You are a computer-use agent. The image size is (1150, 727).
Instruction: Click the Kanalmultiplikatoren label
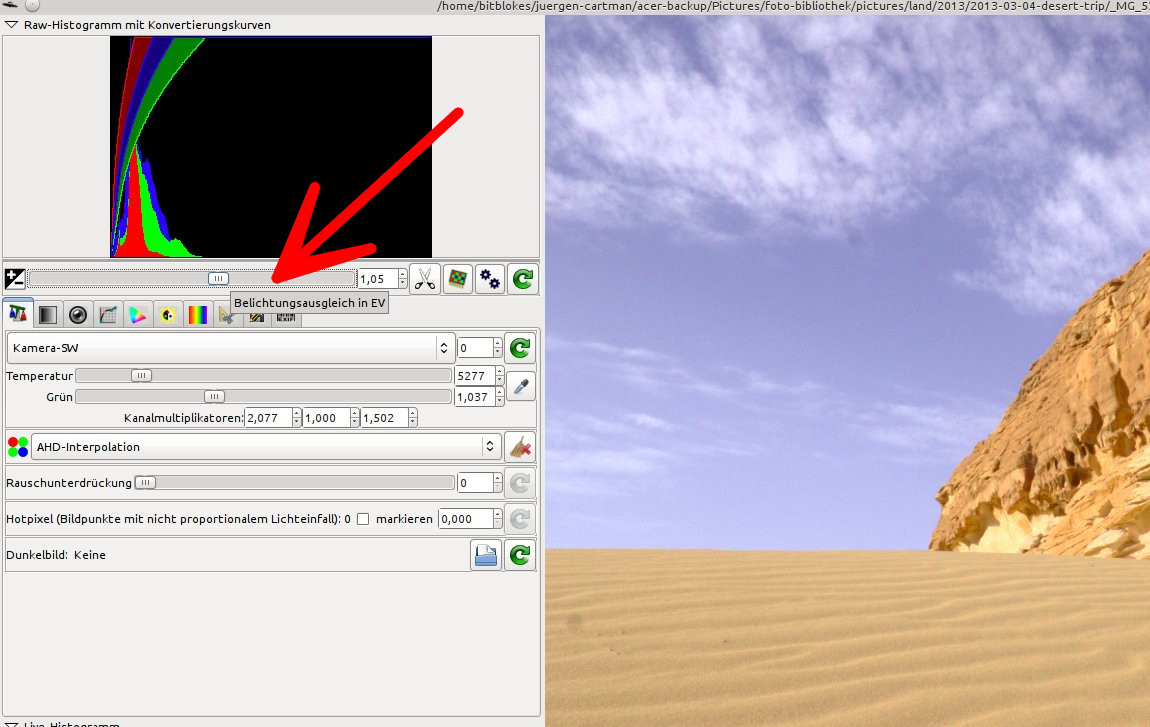(183, 418)
